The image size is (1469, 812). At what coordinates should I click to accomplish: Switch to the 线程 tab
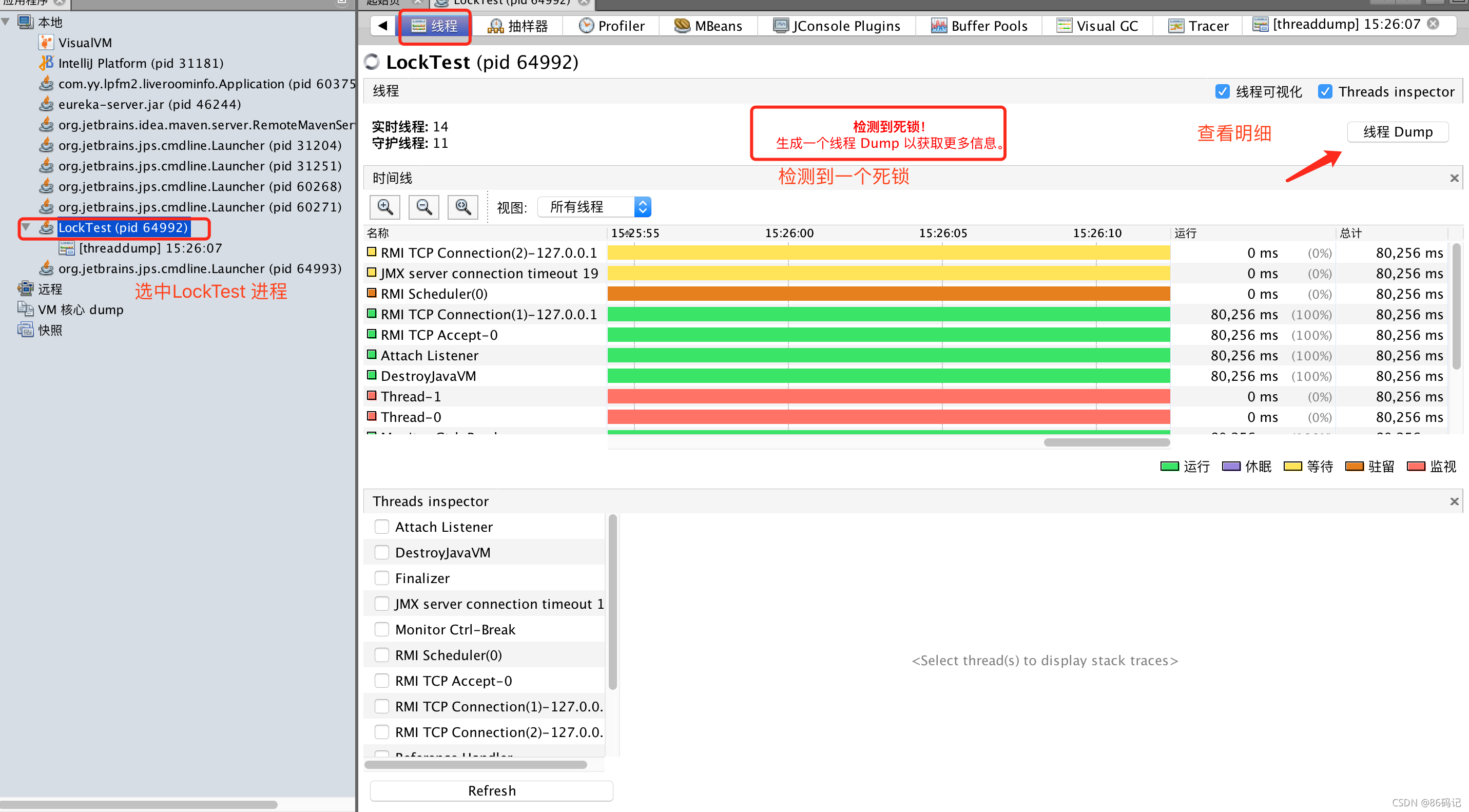(435, 26)
